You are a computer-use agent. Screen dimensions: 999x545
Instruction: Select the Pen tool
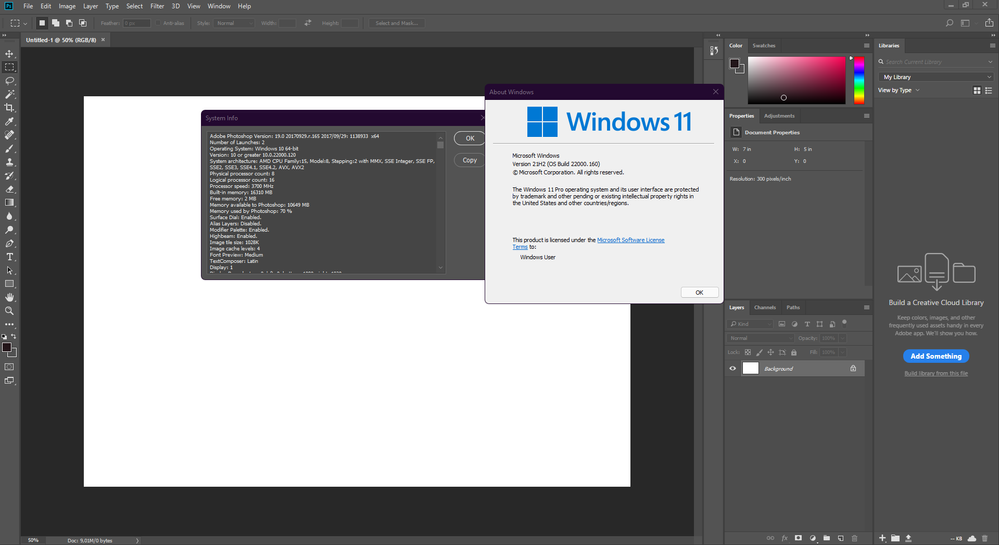10,243
